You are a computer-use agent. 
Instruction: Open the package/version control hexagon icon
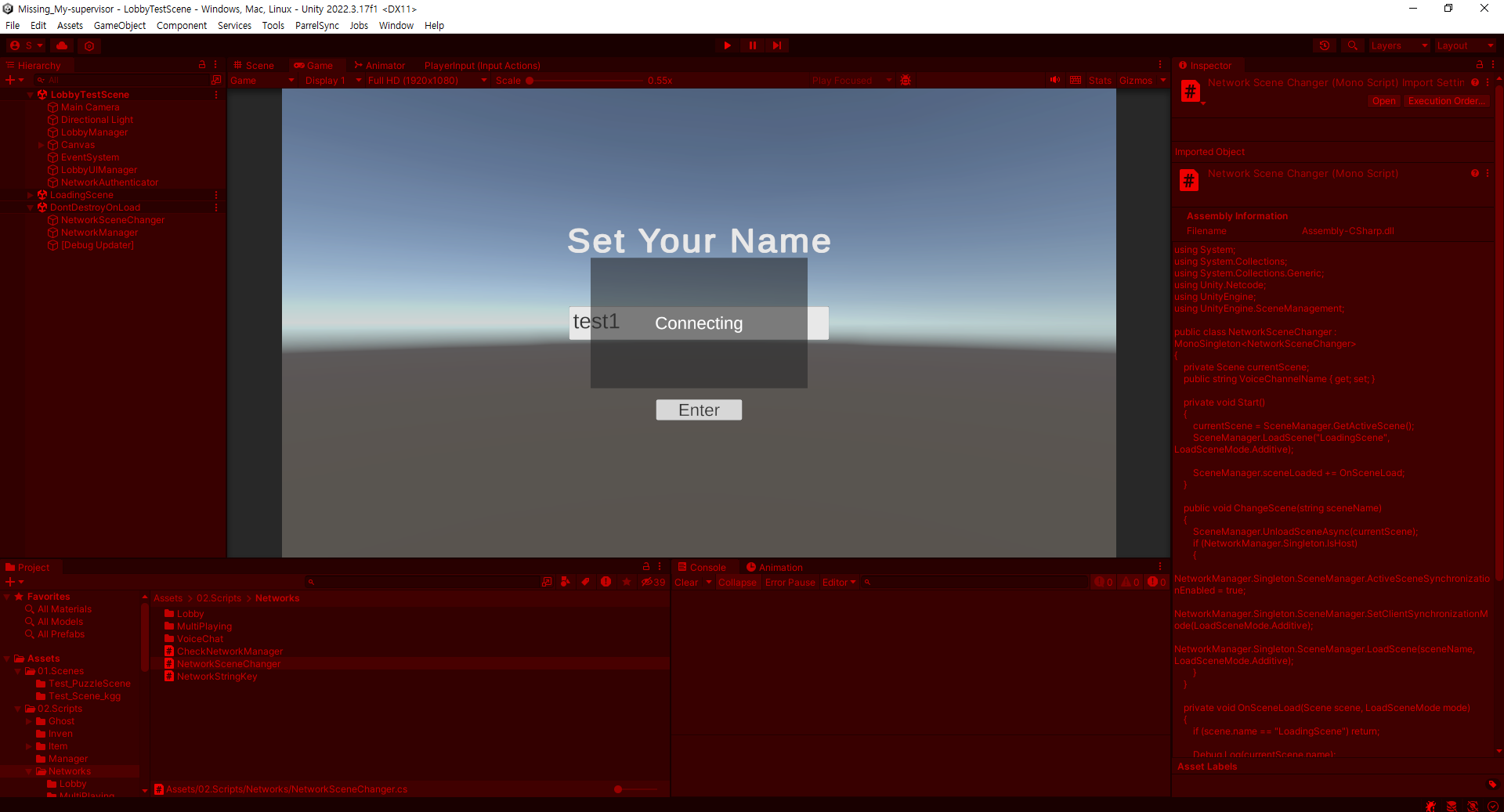[89, 45]
